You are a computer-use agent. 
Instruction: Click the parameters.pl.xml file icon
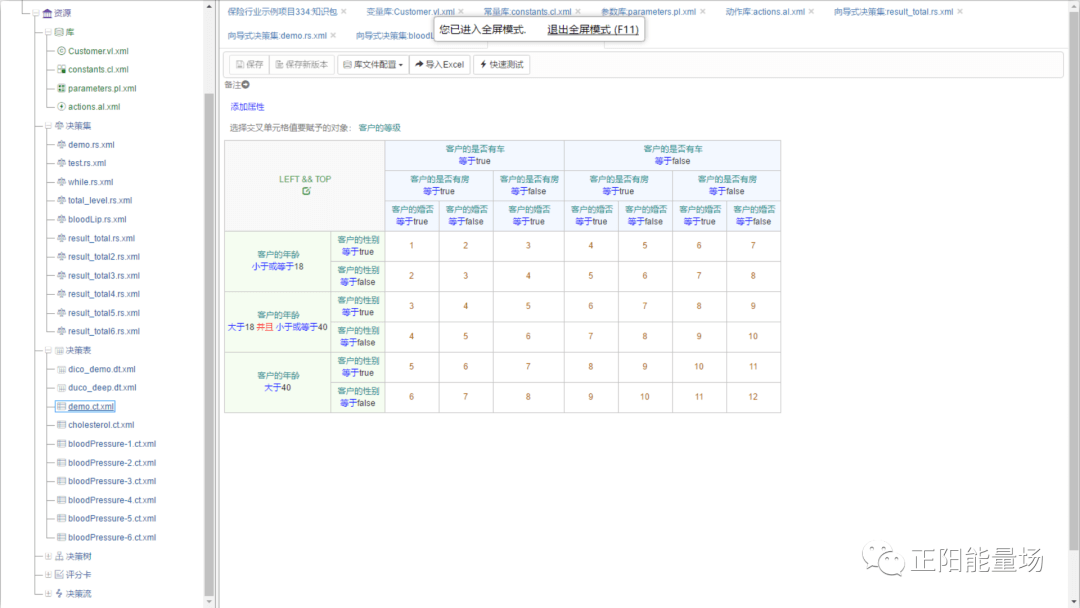tap(61, 88)
